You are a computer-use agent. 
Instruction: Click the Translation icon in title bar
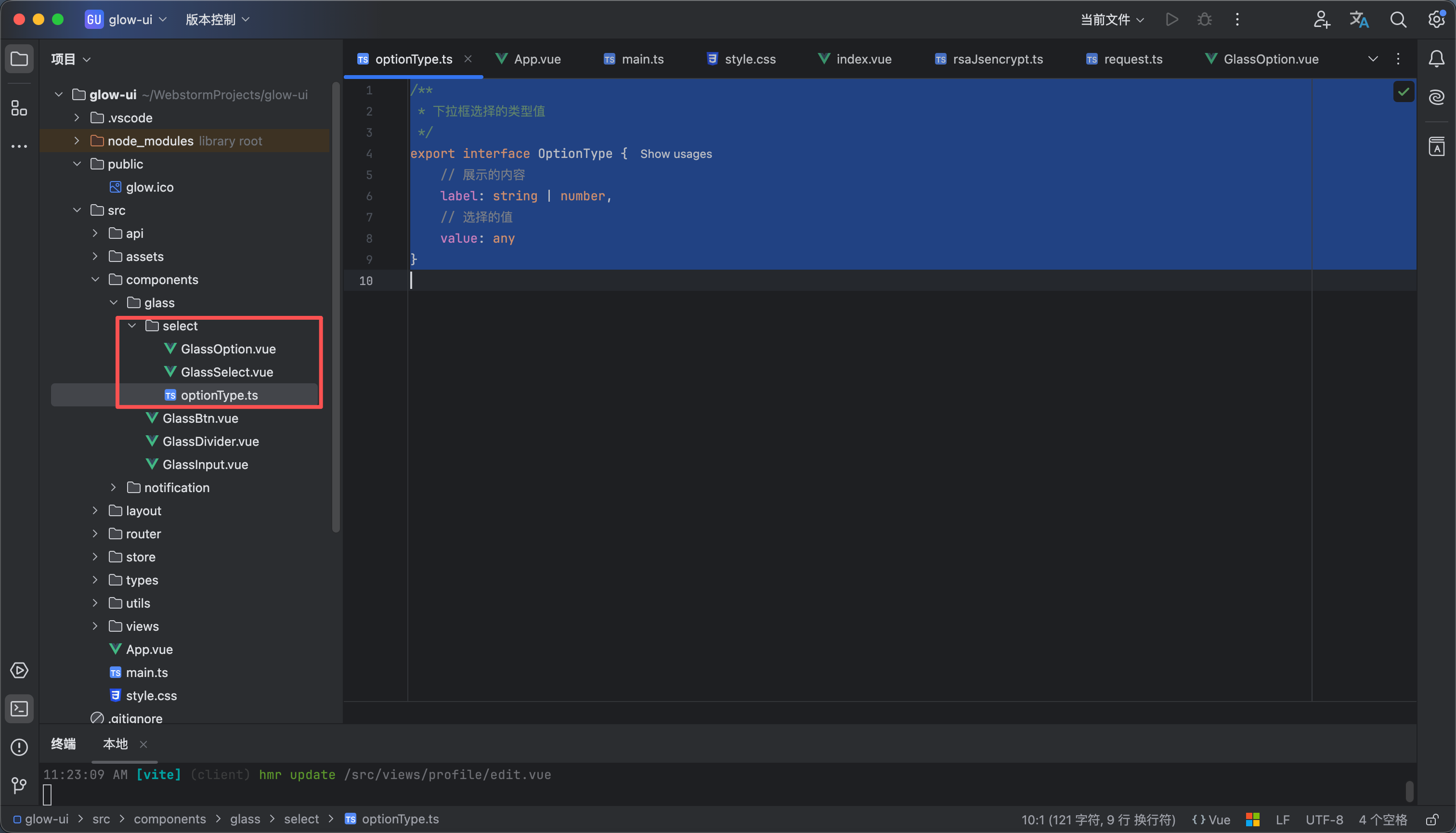pyautogui.click(x=1359, y=19)
